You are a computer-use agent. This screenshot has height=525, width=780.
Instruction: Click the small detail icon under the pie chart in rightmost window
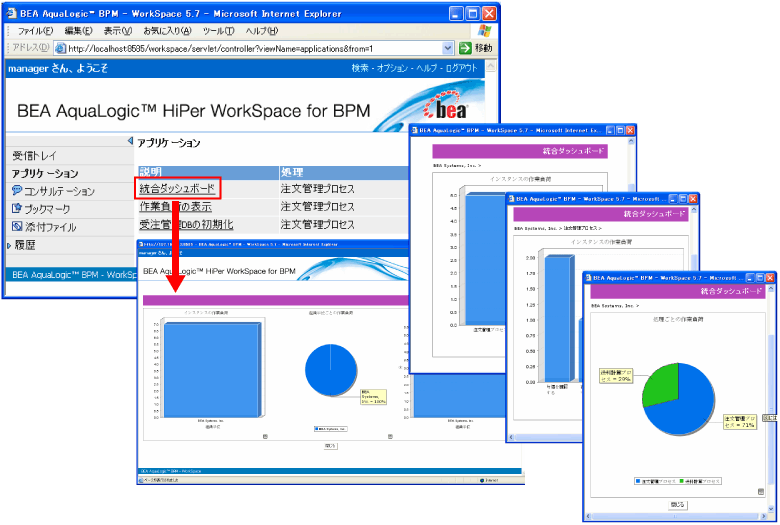761,492
